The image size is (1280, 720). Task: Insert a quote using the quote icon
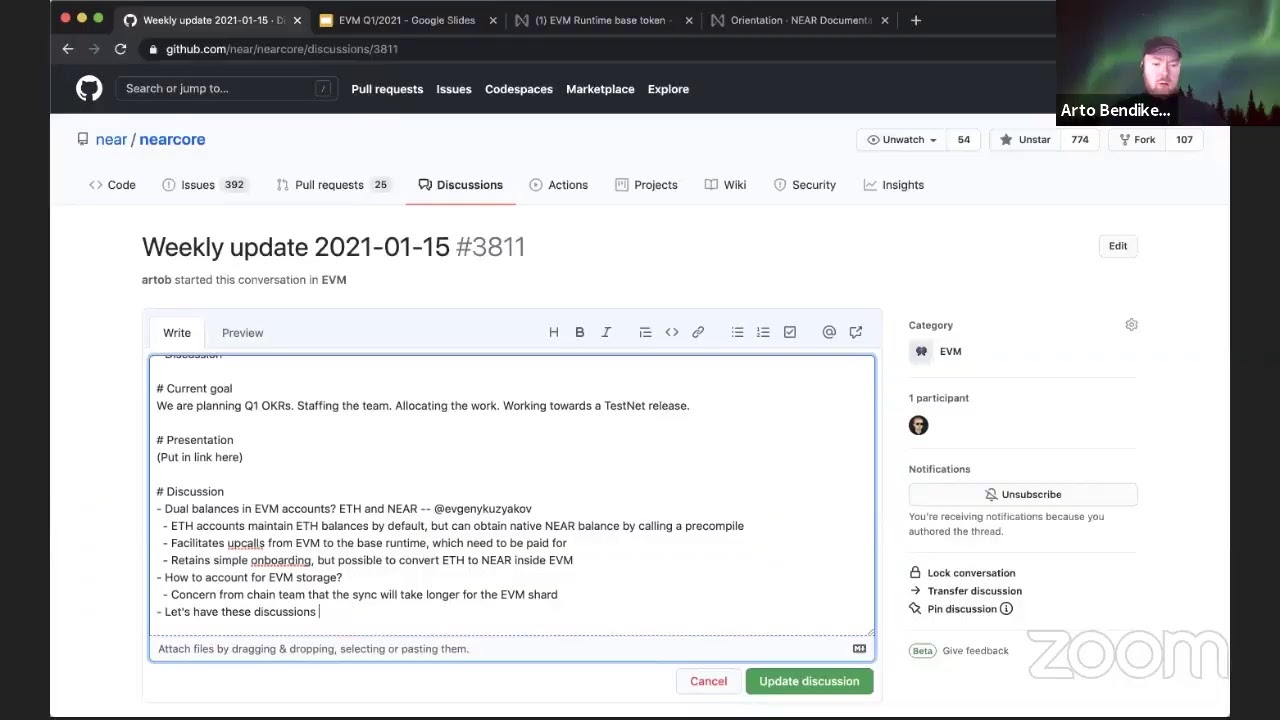tap(645, 332)
